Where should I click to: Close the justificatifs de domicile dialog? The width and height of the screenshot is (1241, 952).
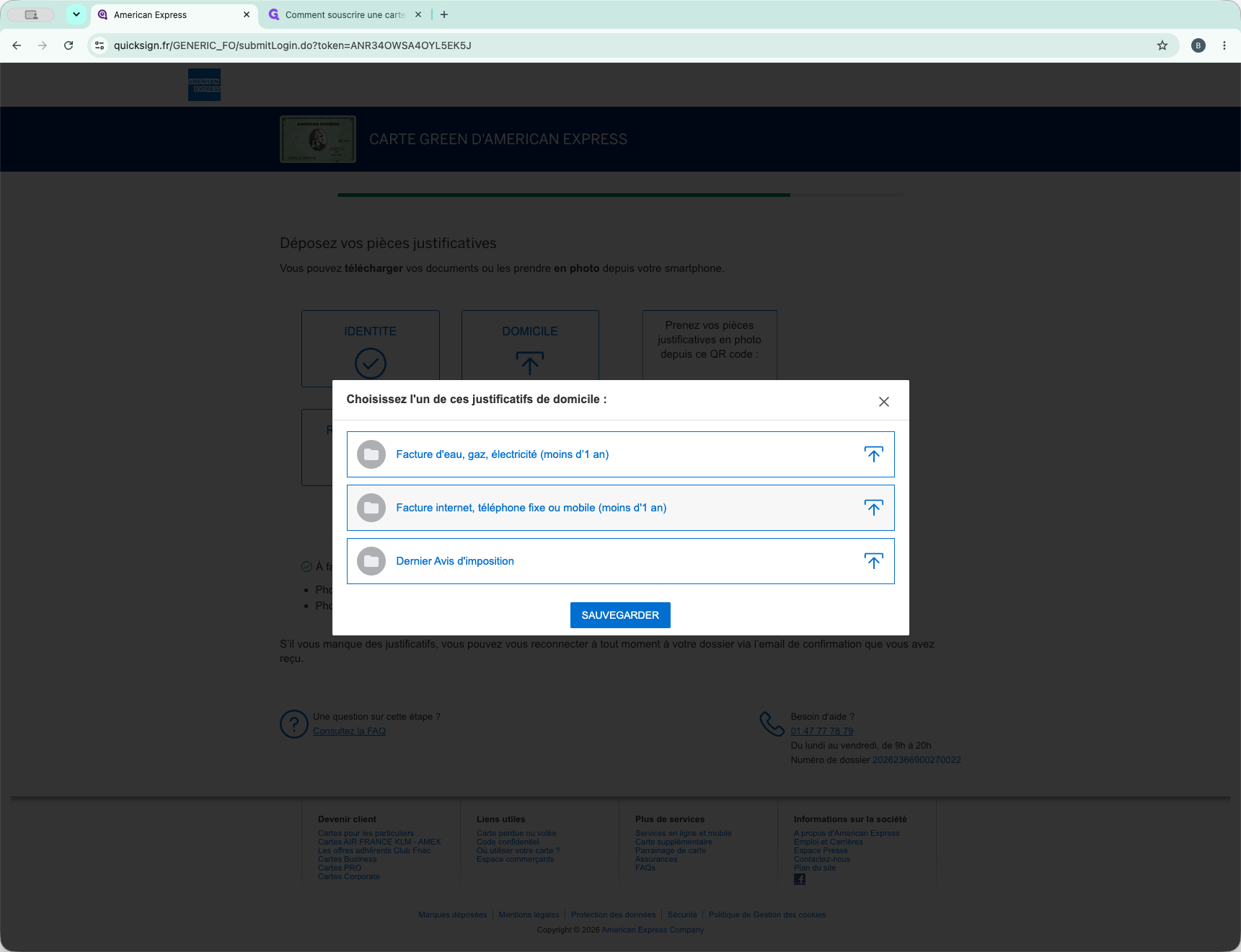click(883, 402)
